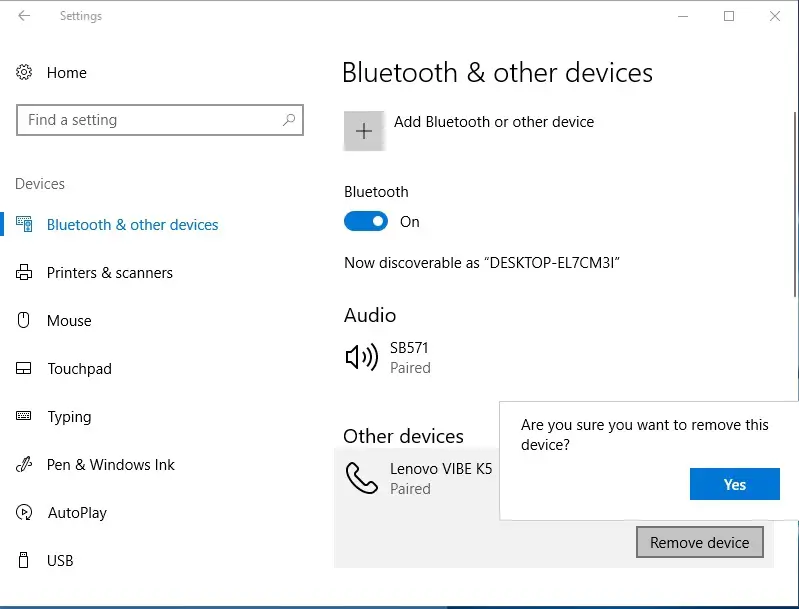
Task: Click the Touchpad icon in sidebar
Action: coord(23,368)
